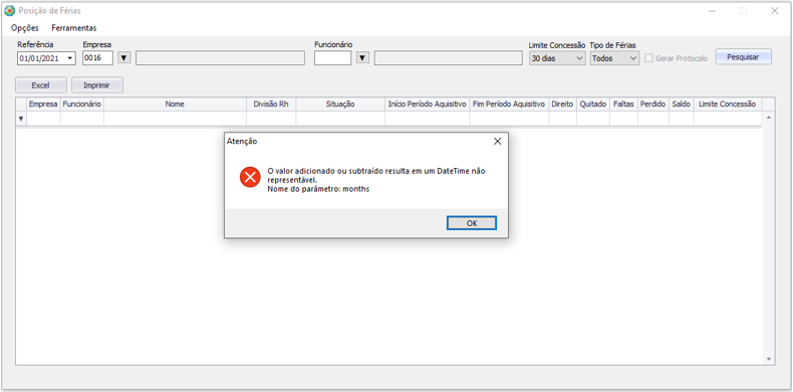The image size is (793, 392).
Task: Expand the Tipo de Férias combo box
Action: 633,58
